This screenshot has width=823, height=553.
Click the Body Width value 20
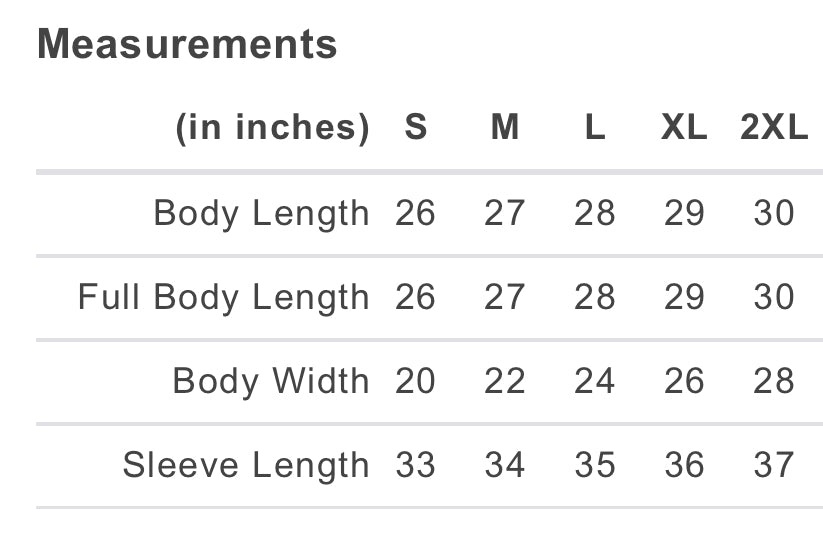pos(416,381)
